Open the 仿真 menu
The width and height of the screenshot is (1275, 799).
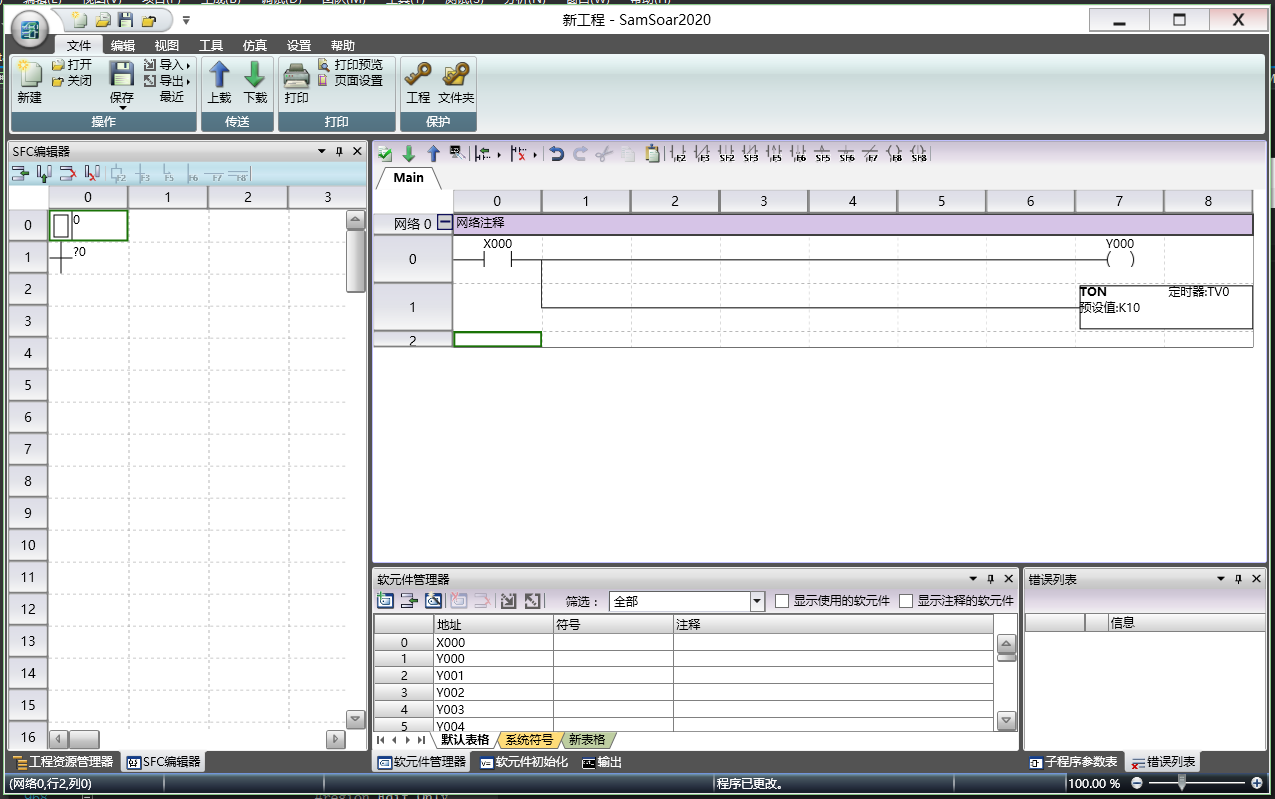(x=254, y=45)
